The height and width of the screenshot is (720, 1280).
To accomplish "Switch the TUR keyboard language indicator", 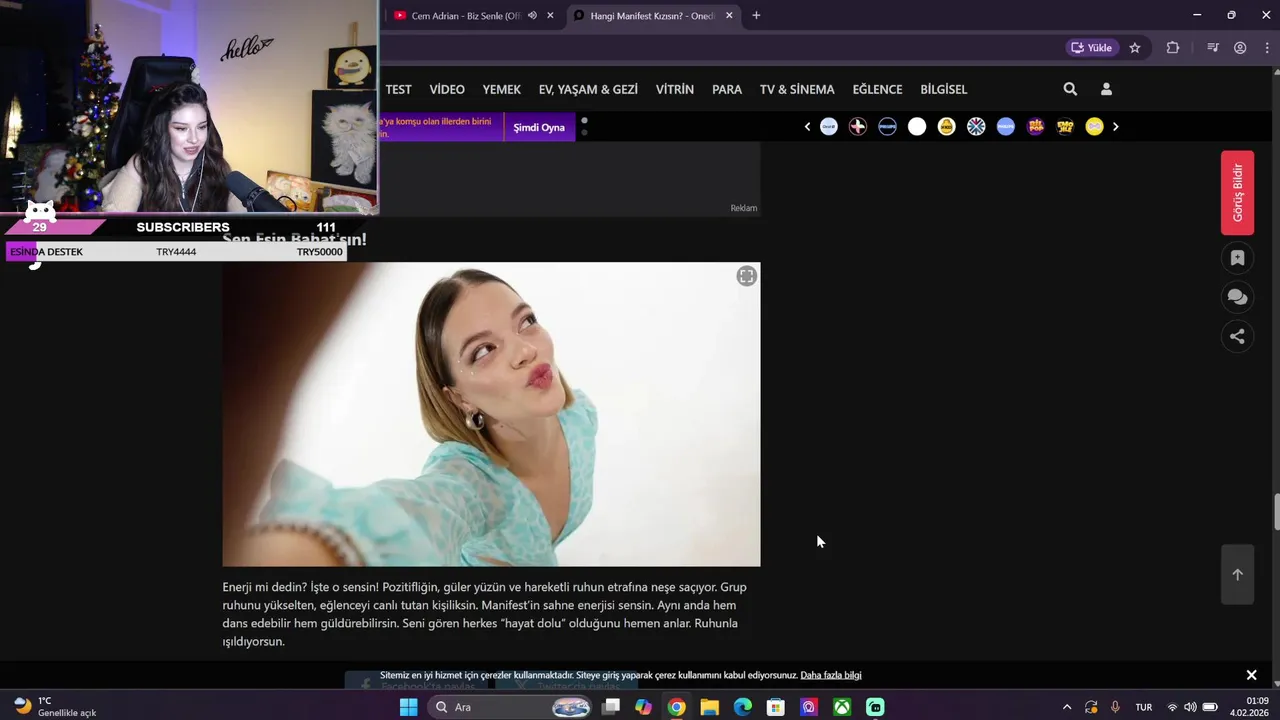I will click(1143, 707).
